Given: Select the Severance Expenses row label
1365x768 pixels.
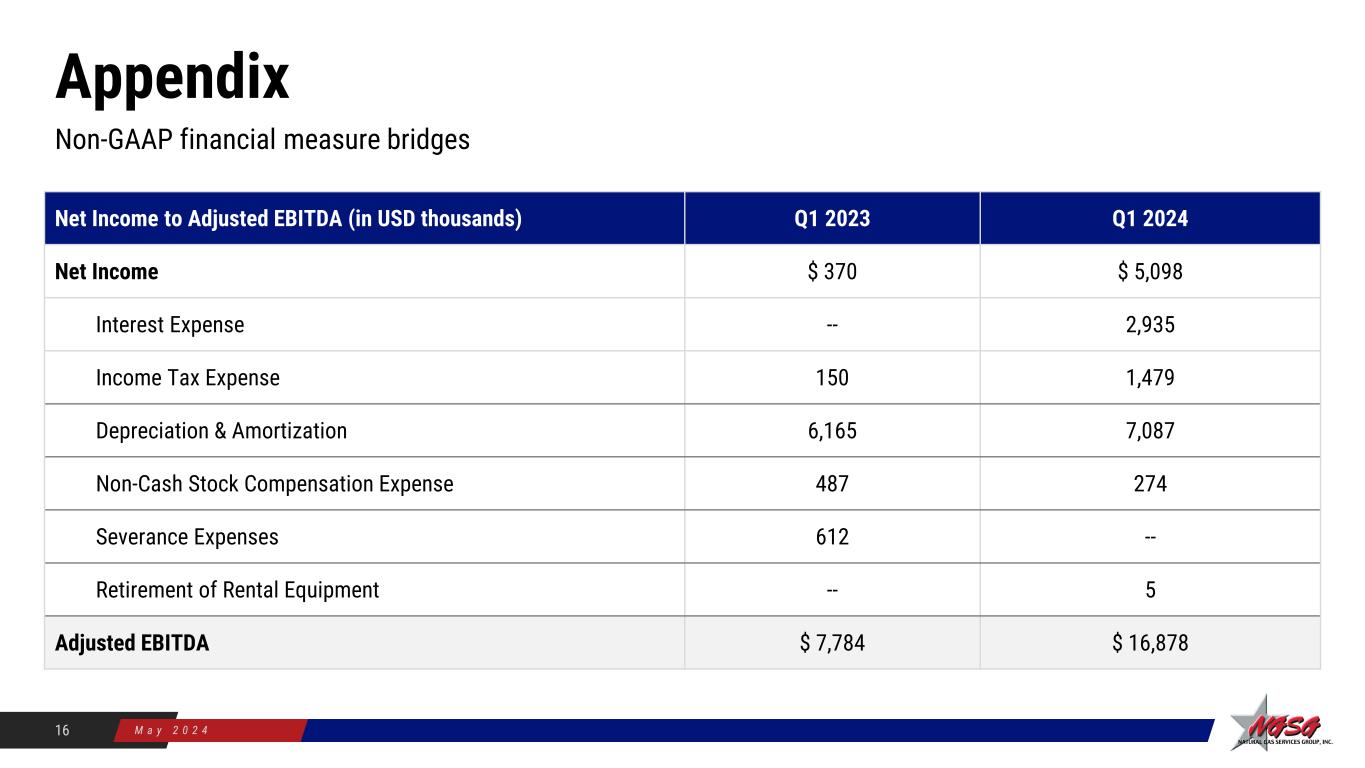Looking at the screenshot, I should click(x=187, y=537).
